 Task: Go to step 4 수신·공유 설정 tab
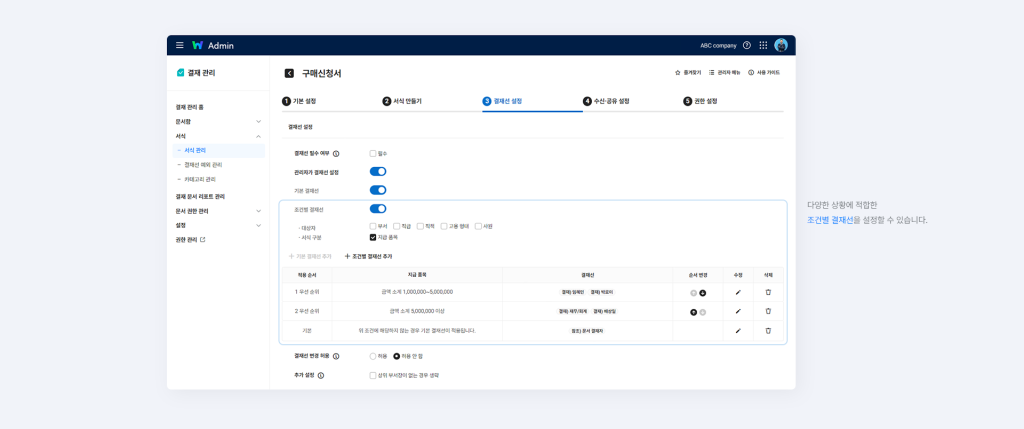click(x=606, y=101)
